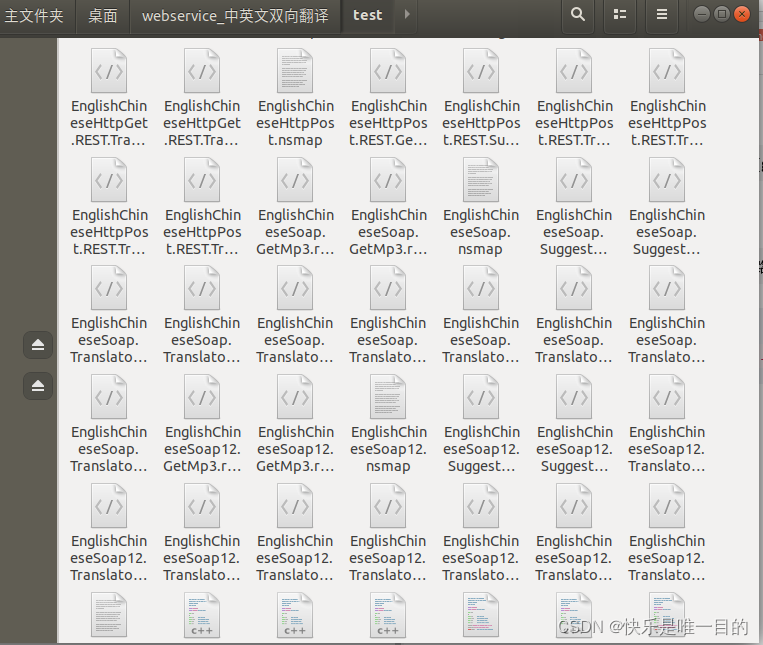
Task: Select the left-hand EnglishChineseSoap.Suggest… file
Action: [574, 207]
